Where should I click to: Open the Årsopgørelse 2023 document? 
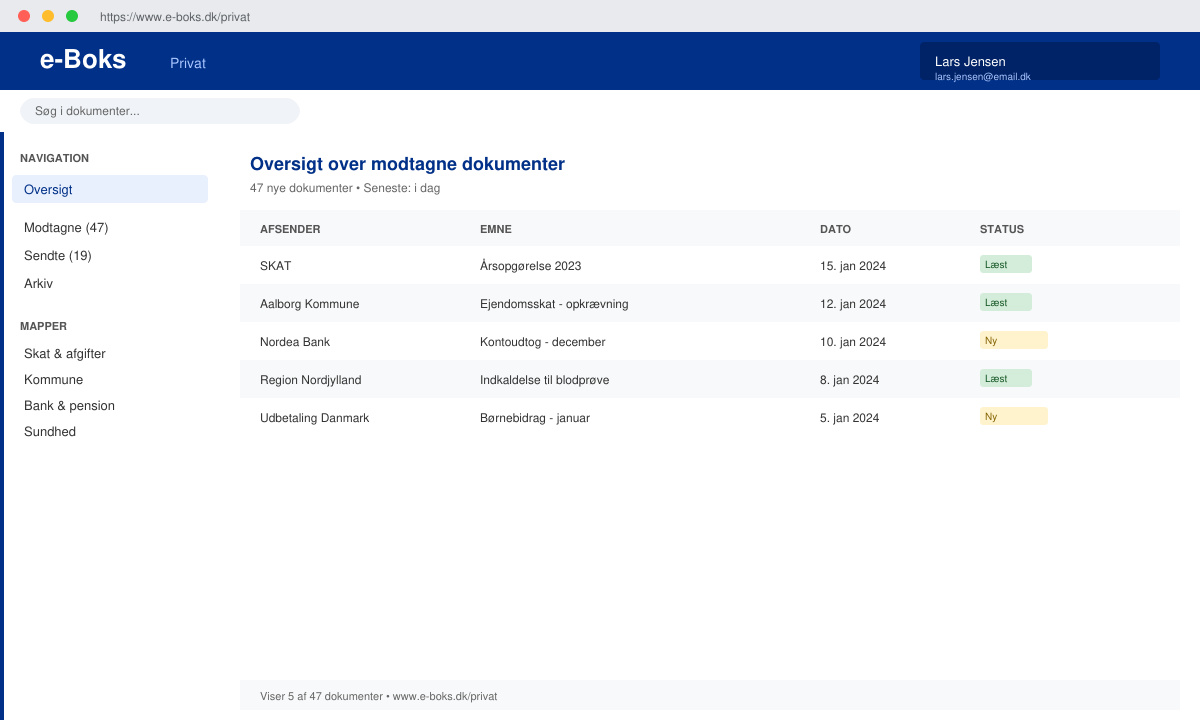coord(531,266)
